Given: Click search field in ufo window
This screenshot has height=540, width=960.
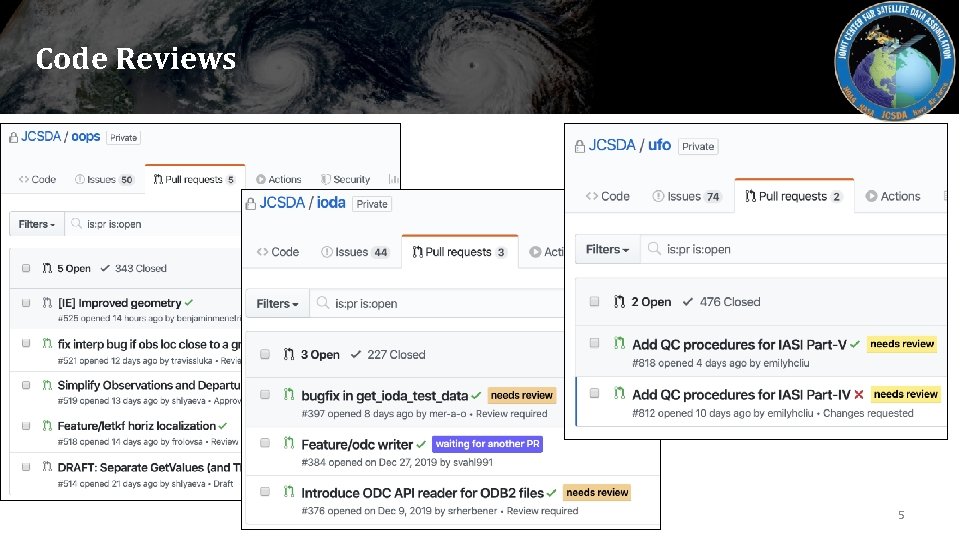Looking at the screenshot, I should tap(793, 249).
